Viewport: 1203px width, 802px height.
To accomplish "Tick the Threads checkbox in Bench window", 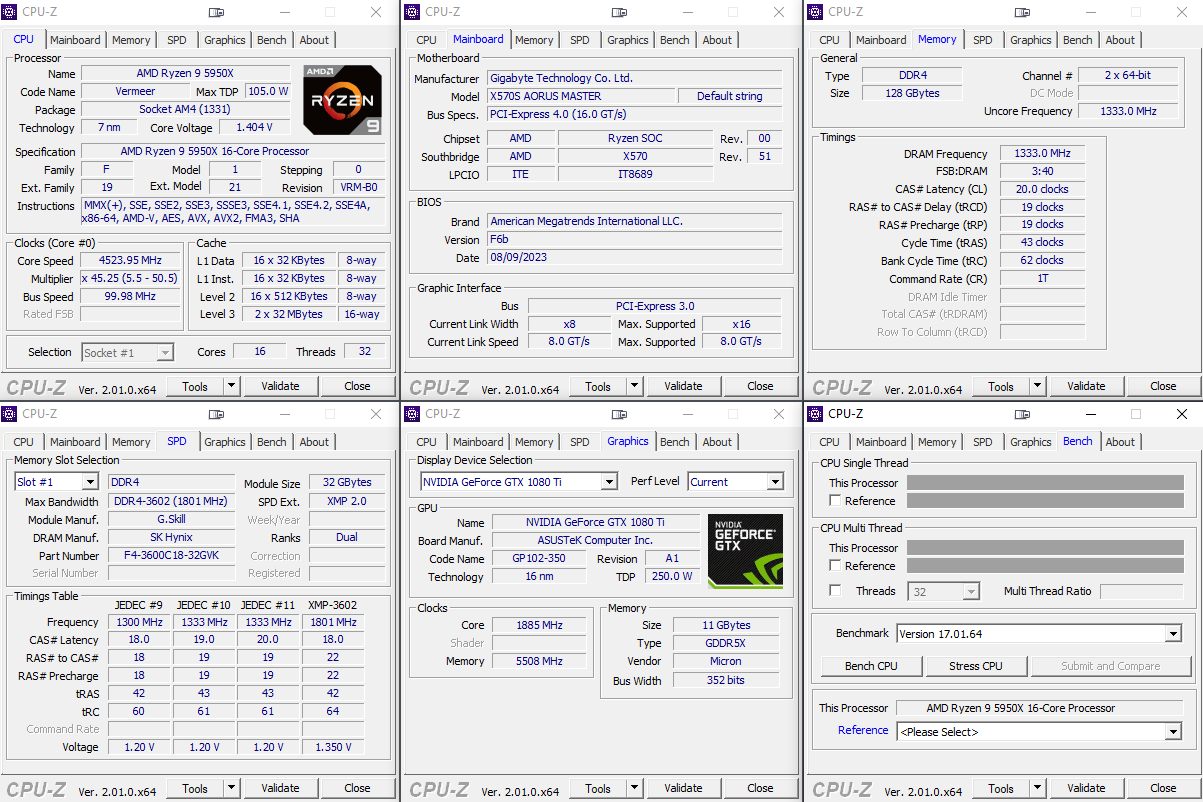I will click(835, 591).
